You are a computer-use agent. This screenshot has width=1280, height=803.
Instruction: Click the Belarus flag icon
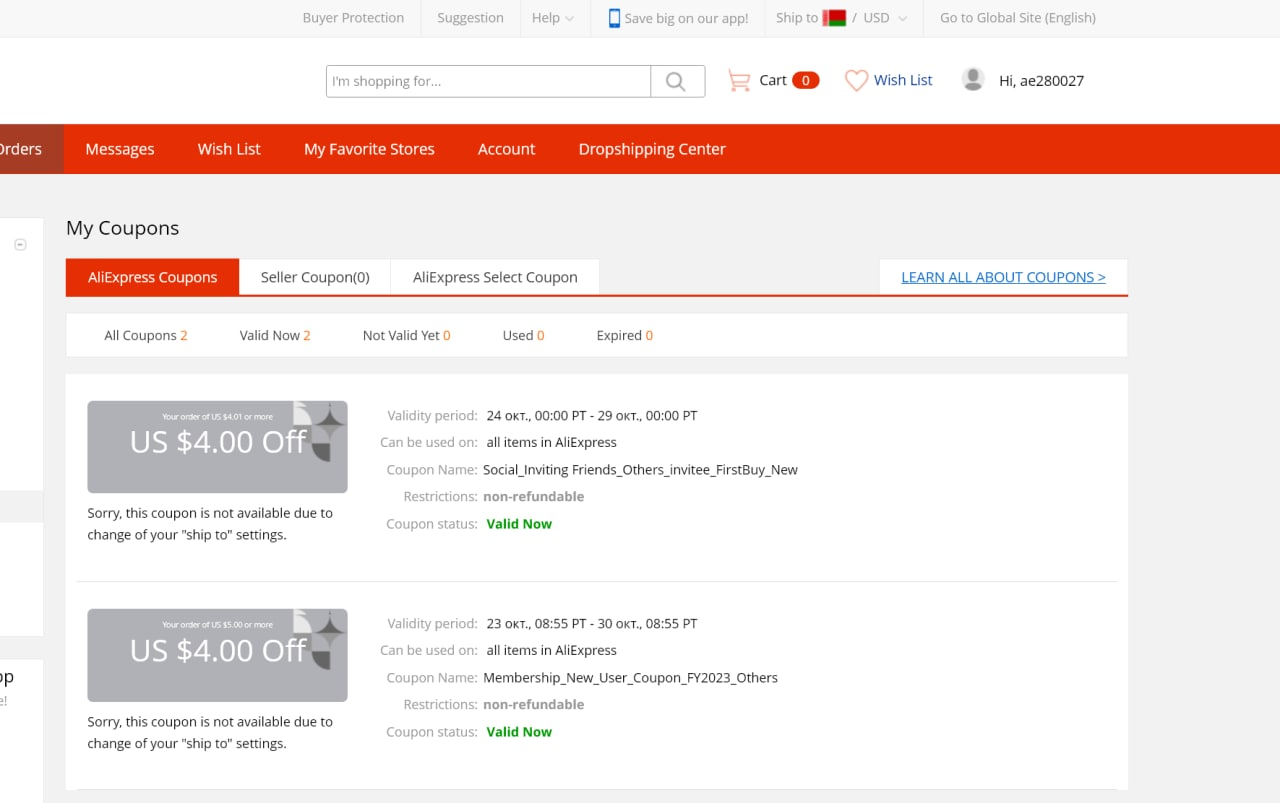click(834, 18)
